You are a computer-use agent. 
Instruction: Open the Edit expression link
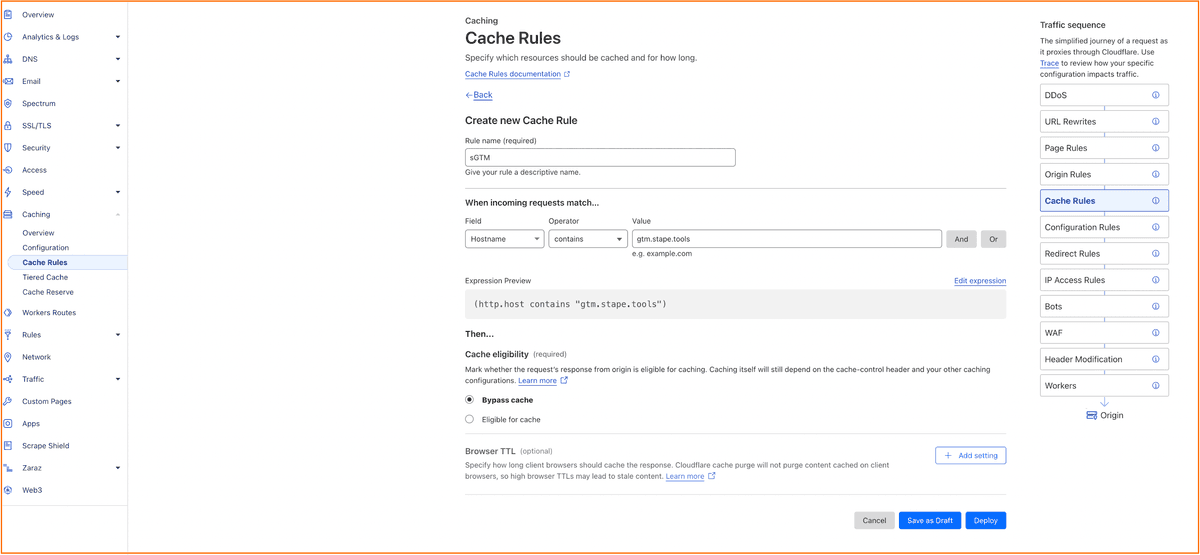(x=979, y=281)
